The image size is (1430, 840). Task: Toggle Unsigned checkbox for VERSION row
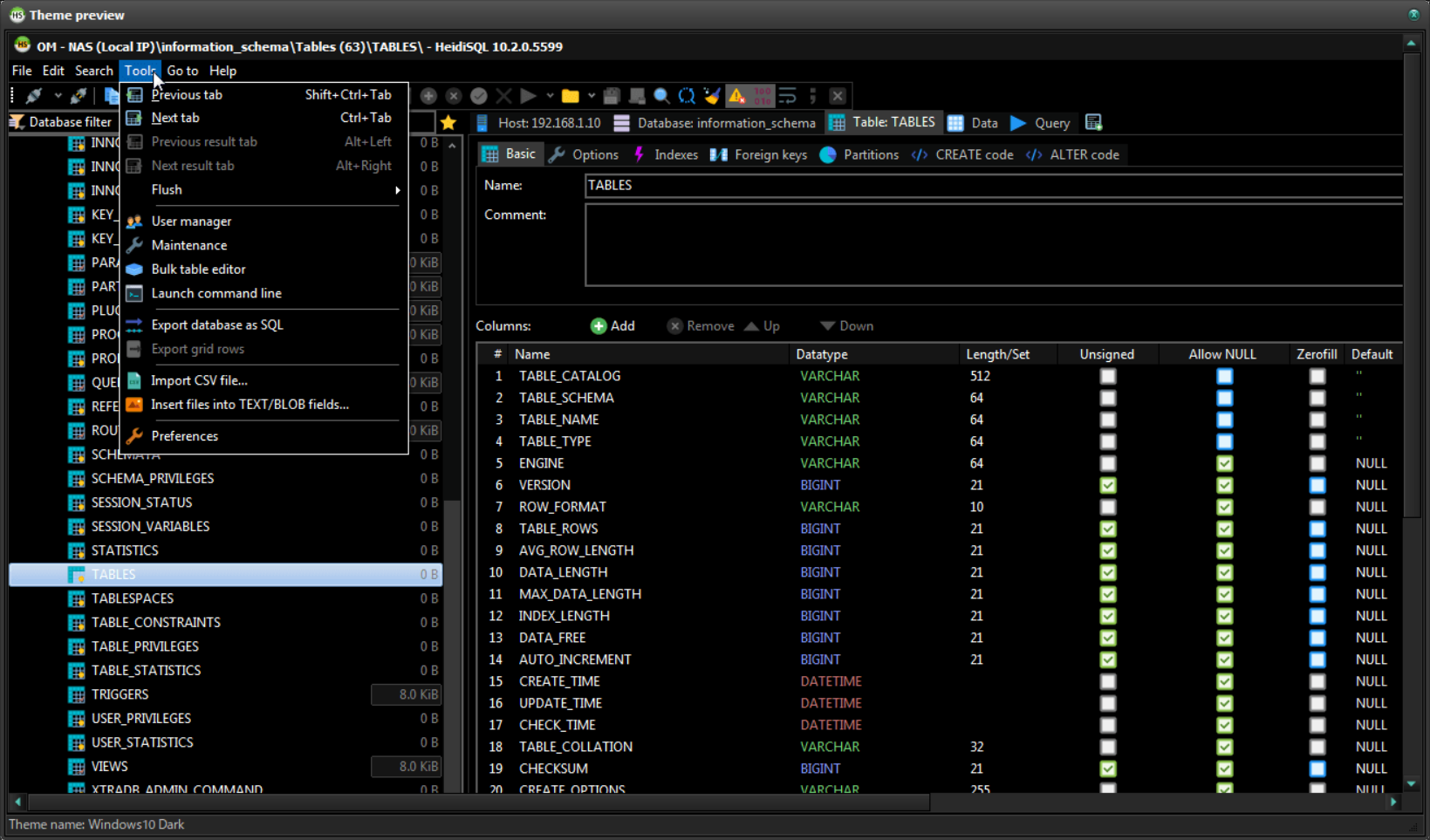[1108, 485]
